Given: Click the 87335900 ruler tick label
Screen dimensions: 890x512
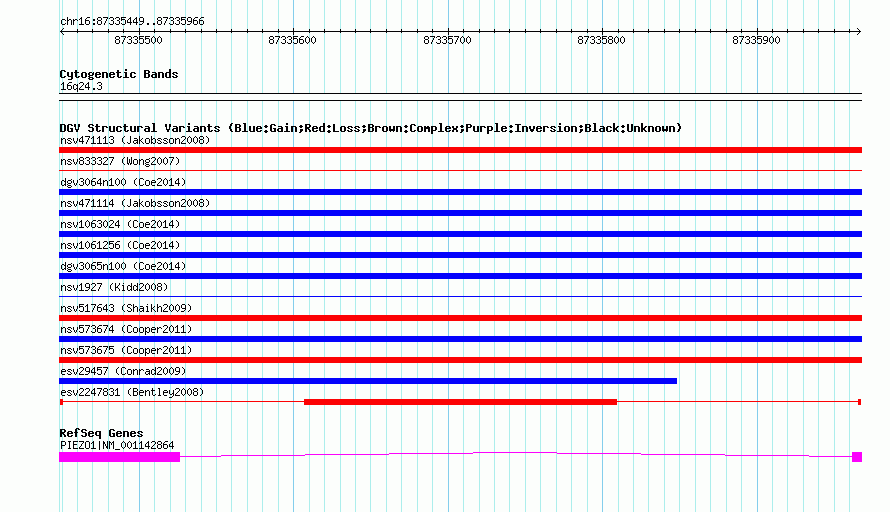Looking at the screenshot, I should 756,40.
